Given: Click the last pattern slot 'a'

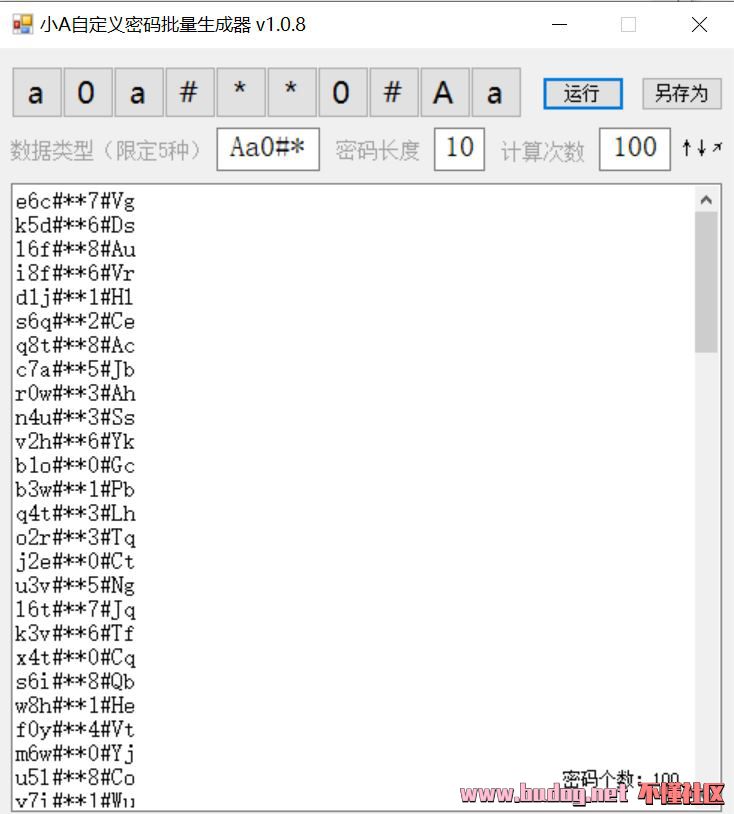Looking at the screenshot, I should (495, 93).
